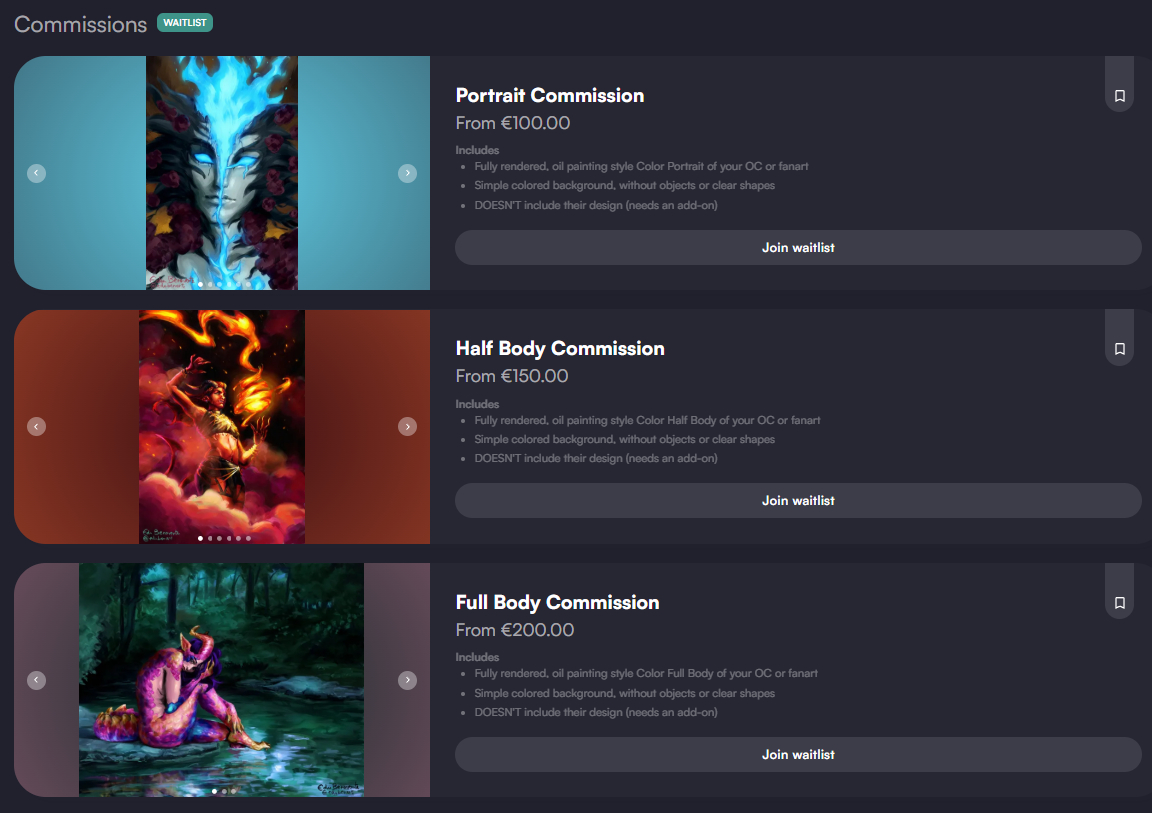
Task: Open the Portrait Commission title link
Action: pyautogui.click(x=550, y=95)
